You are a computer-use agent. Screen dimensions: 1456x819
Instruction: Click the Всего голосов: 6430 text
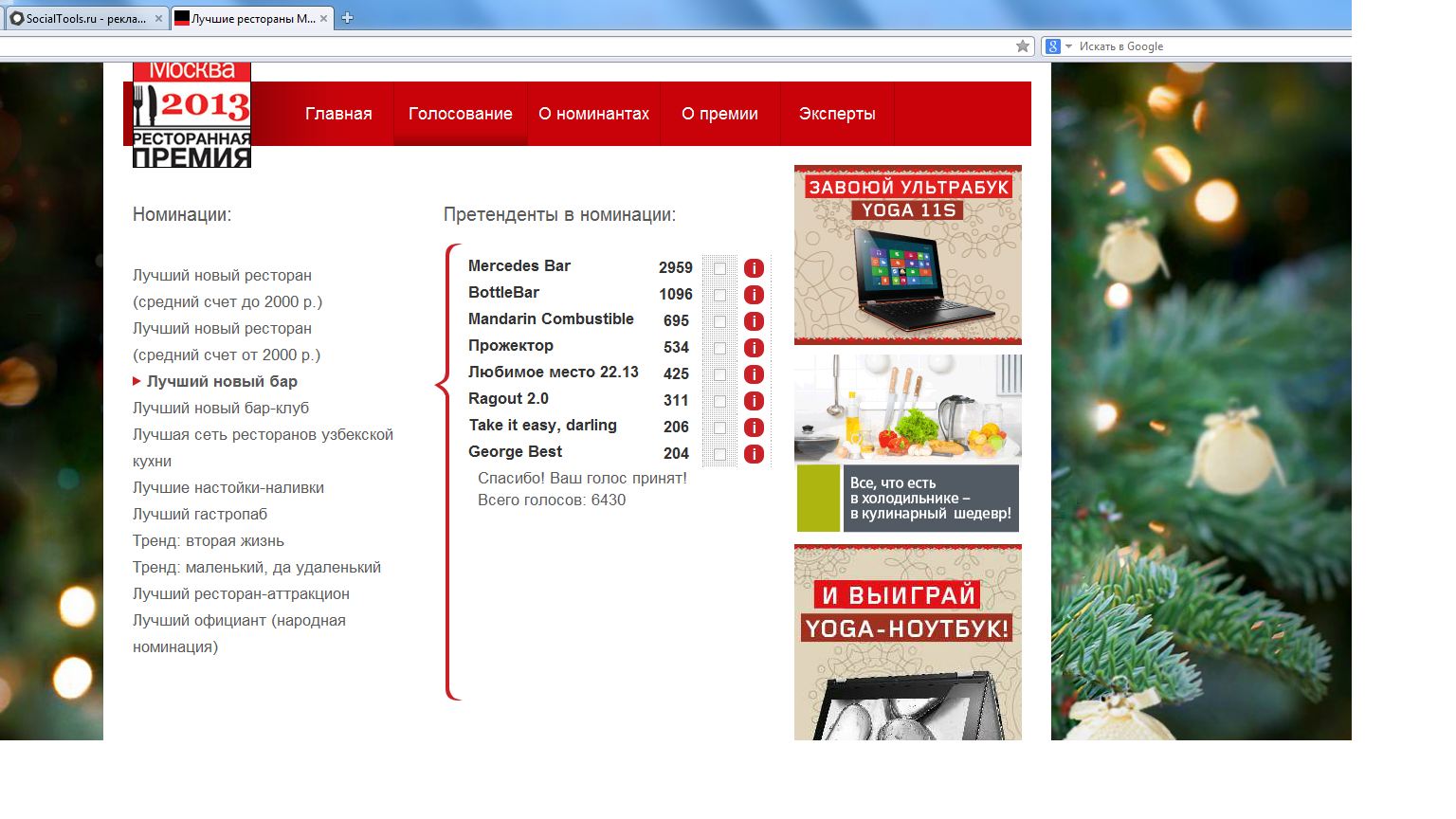pos(552,500)
